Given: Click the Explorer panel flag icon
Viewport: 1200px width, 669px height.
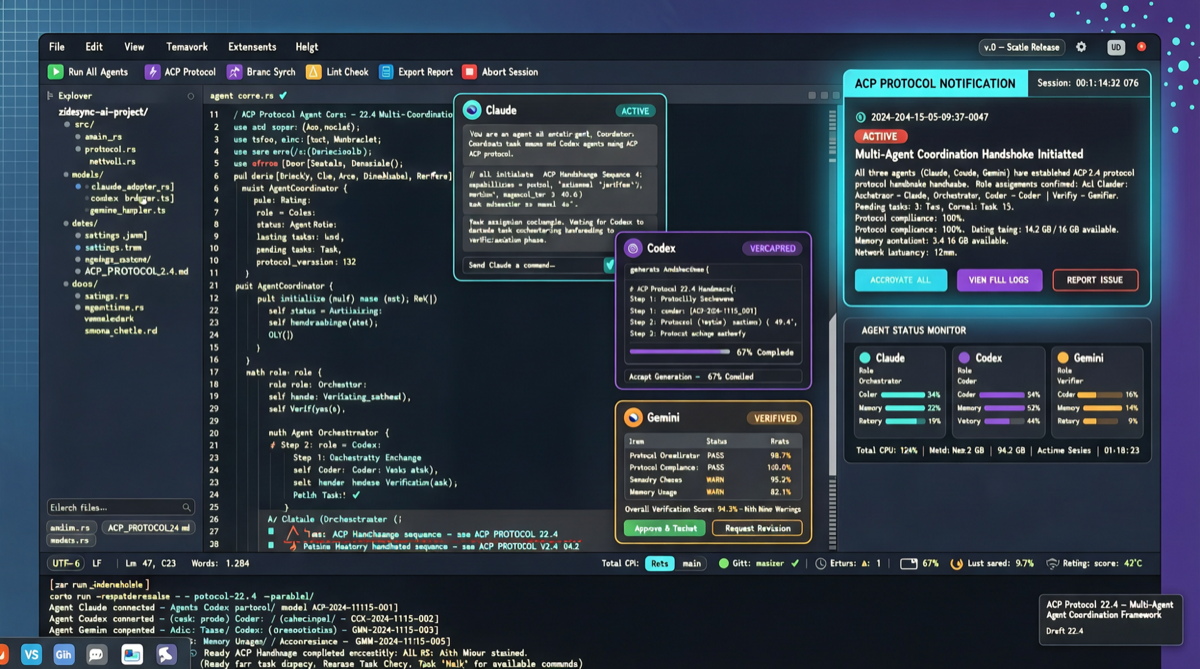Looking at the screenshot, I should tap(49, 96).
